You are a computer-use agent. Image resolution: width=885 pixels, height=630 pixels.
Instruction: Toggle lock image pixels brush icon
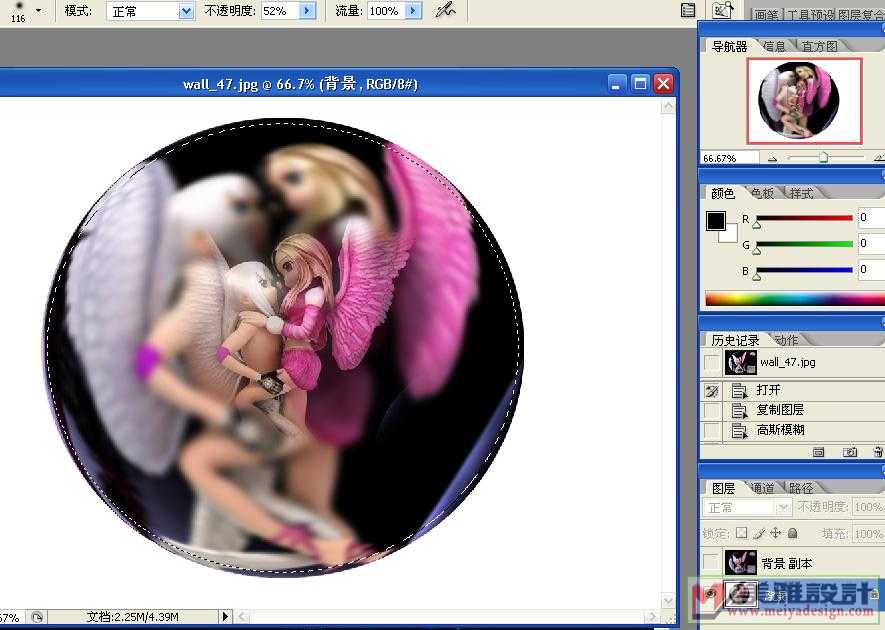tap(759, 533)
